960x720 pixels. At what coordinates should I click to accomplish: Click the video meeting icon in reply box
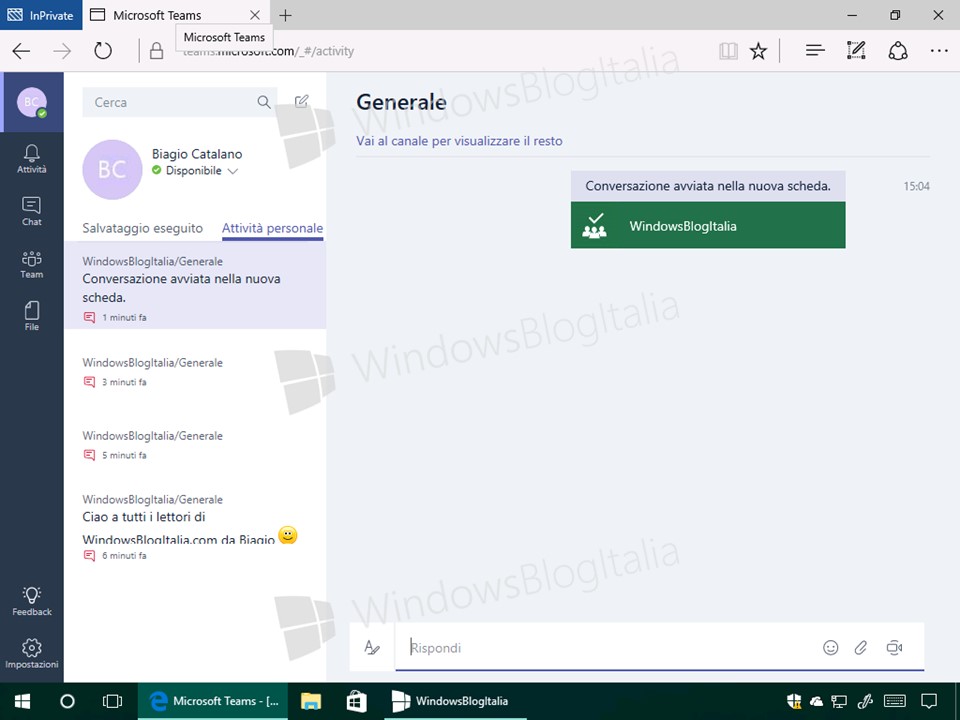coord(894,647)
